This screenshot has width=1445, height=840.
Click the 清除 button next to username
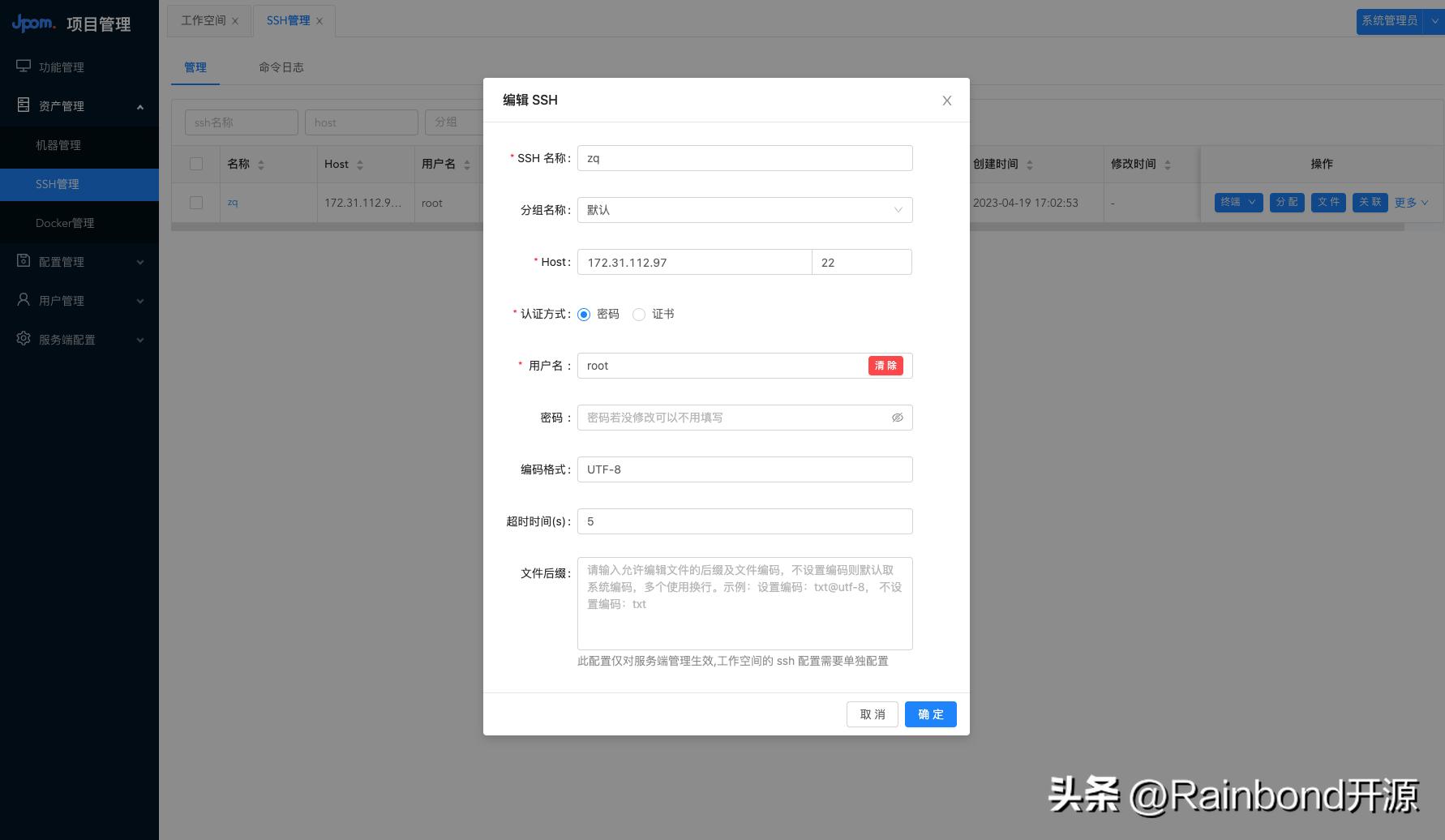(885, 366)
